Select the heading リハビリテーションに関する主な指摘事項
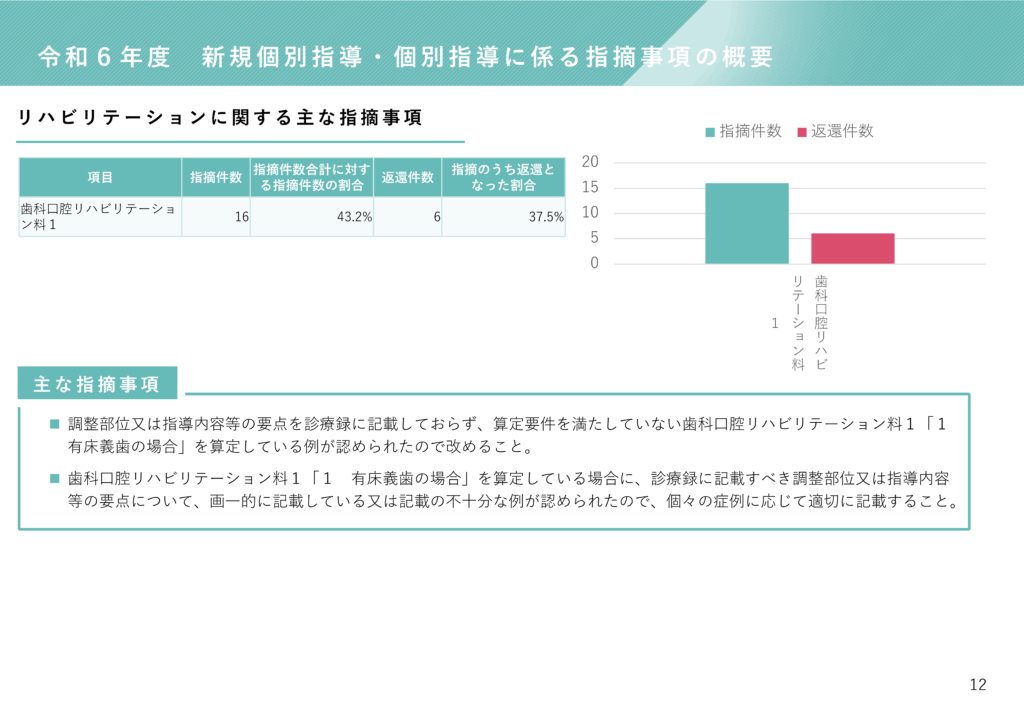The width and height of the screenshot is (1024, 709). pyautogui.click(x=220, y=118)
